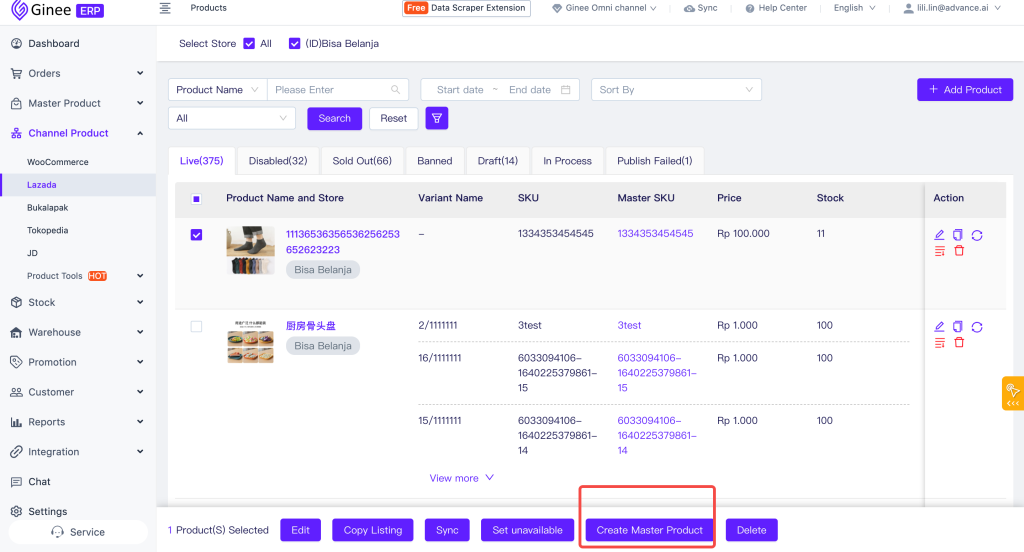
Task: Click the Set unavailable button
Action: [527, 530]
